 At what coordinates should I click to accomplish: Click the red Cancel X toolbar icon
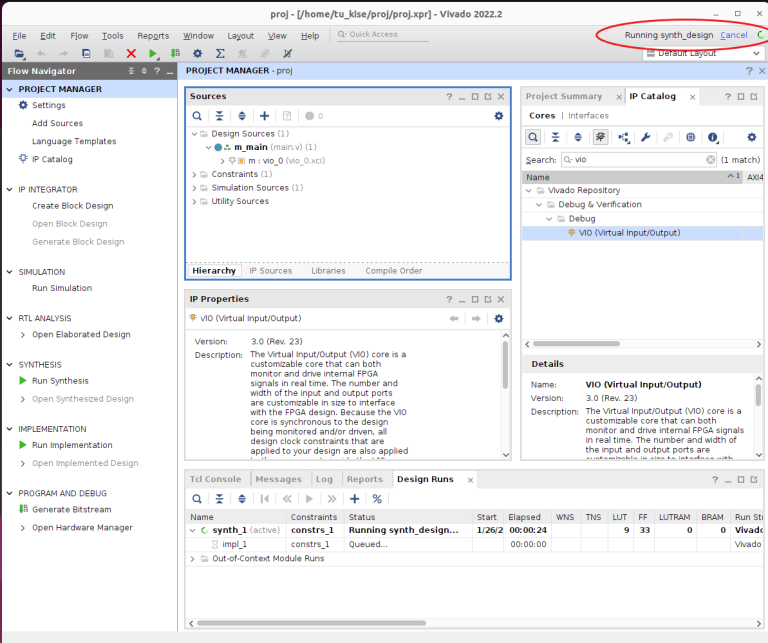click(x=131, y=53)
